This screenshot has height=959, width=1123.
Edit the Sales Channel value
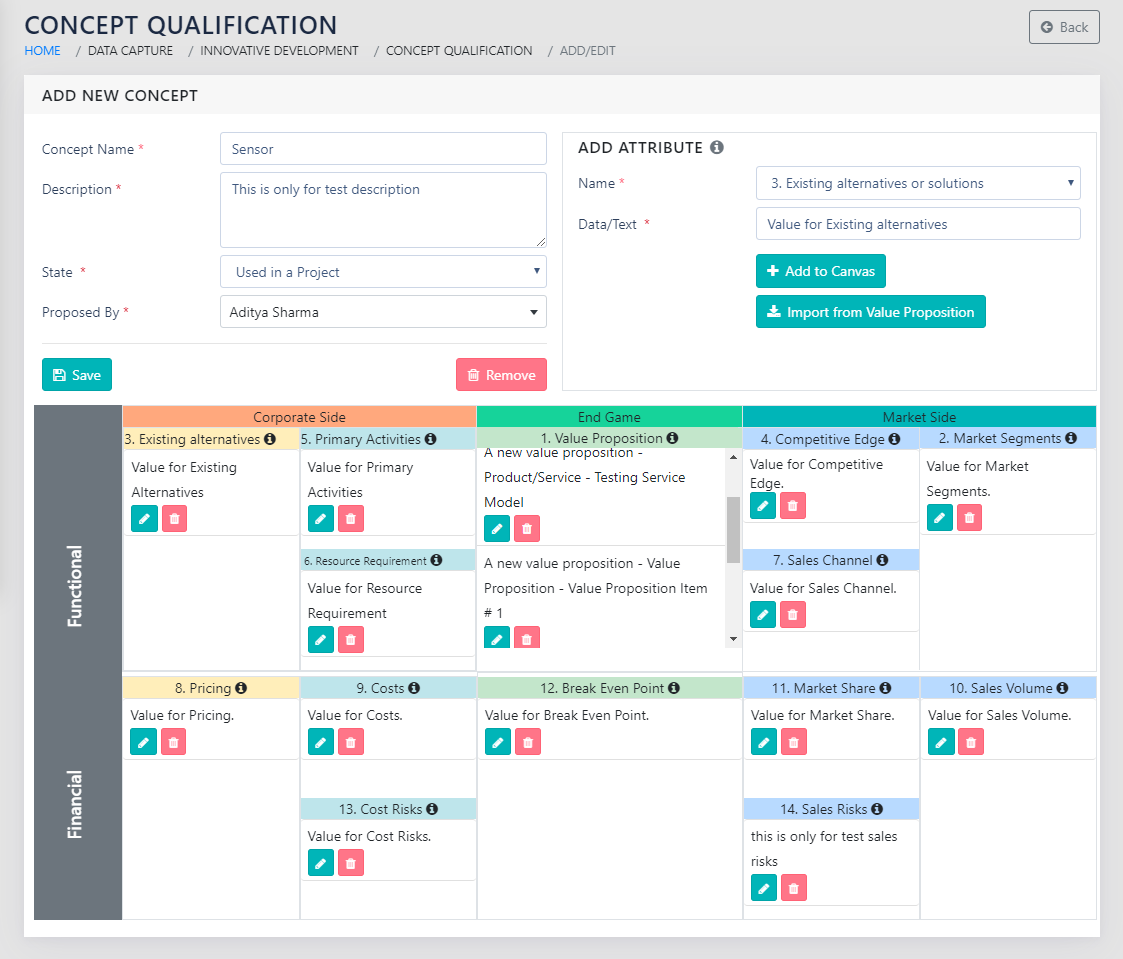(x=763, y=614)
